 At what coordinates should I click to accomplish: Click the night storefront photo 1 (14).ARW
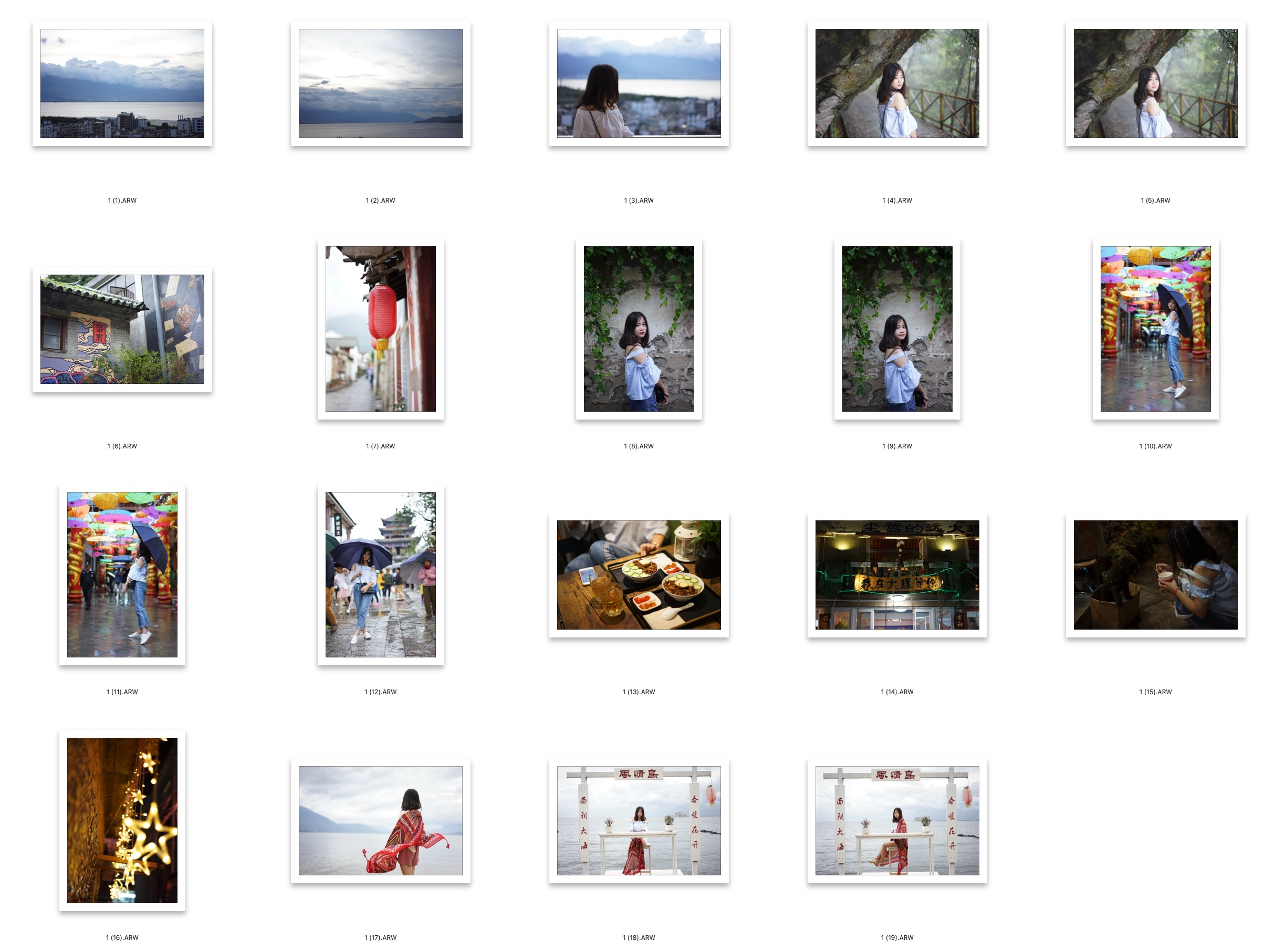pyautogui.click(x=896, y=574)
